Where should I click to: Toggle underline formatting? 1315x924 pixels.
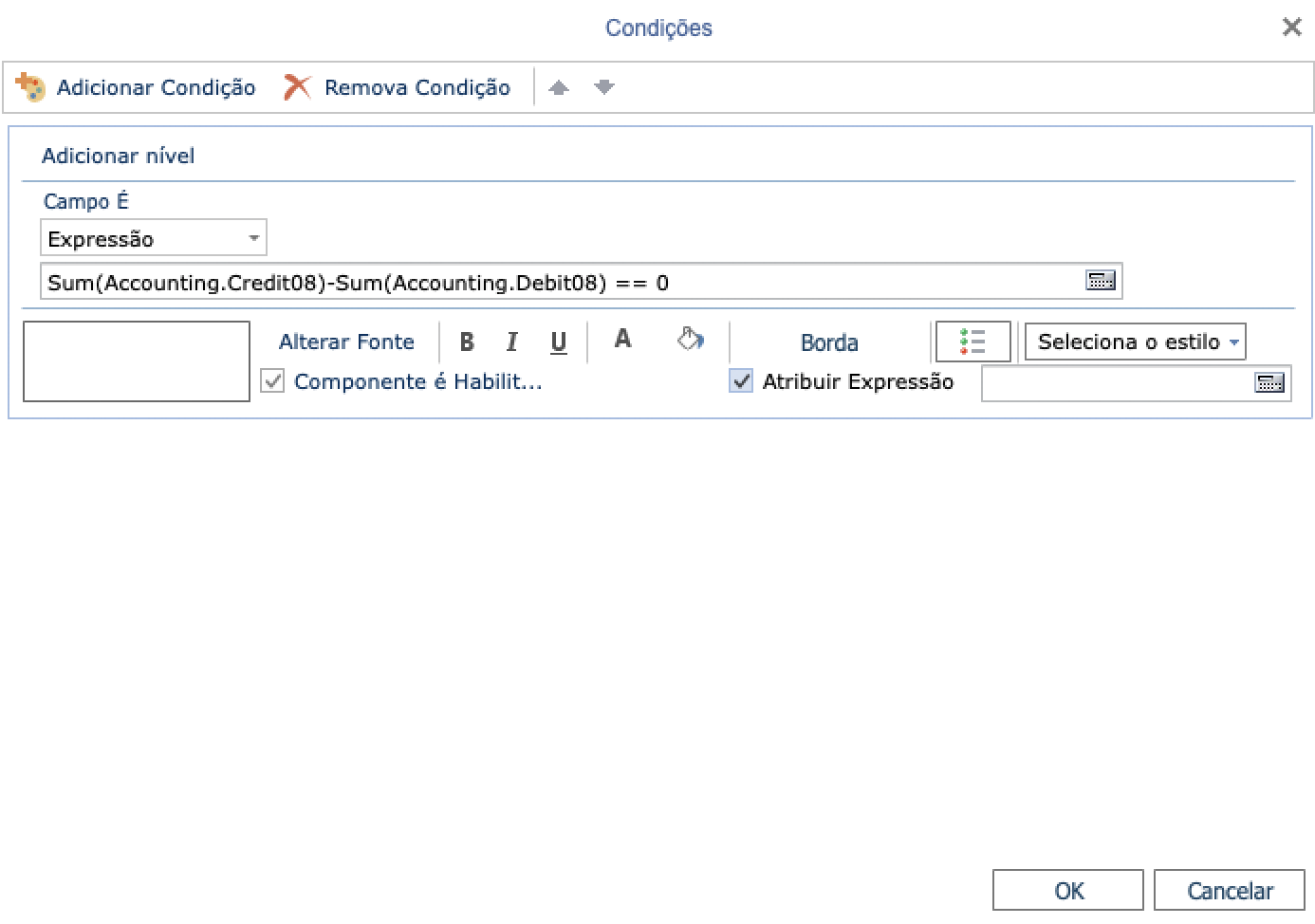pyautogui.click(x=559, y=342)
